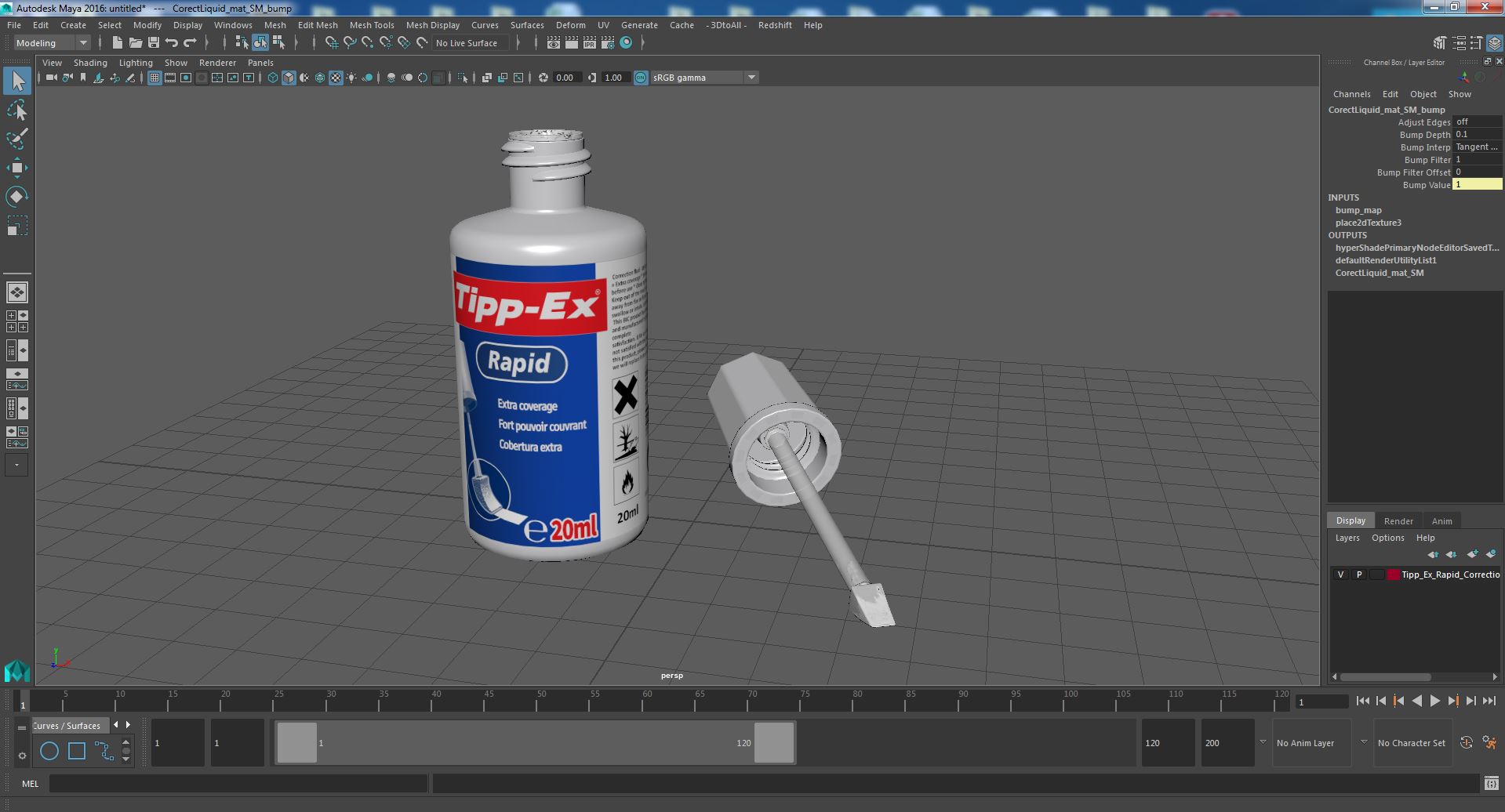The height and width of the screenshot is (812, 1505).
Task: Toggle smooth shade all cube icon
Action: tap(289, 78)
